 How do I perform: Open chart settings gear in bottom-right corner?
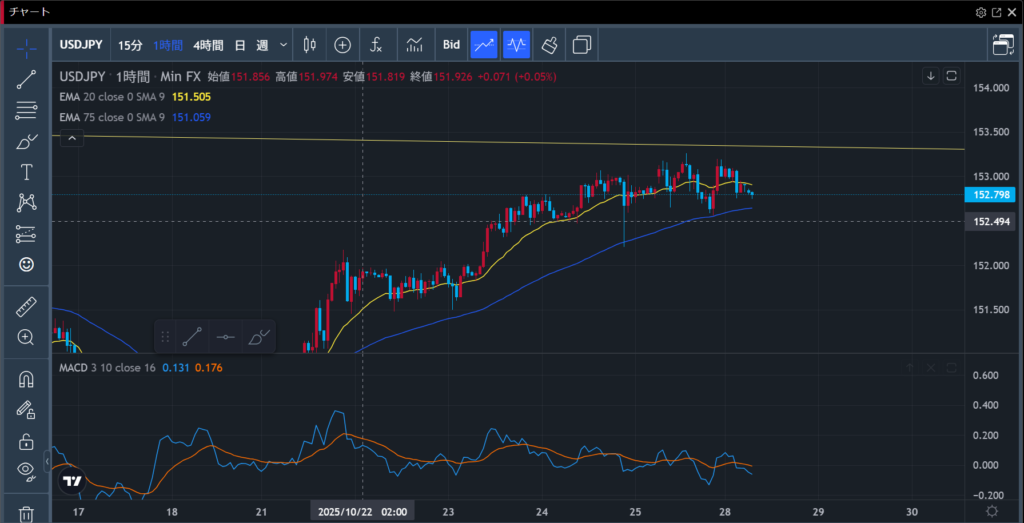coord(991,511)
